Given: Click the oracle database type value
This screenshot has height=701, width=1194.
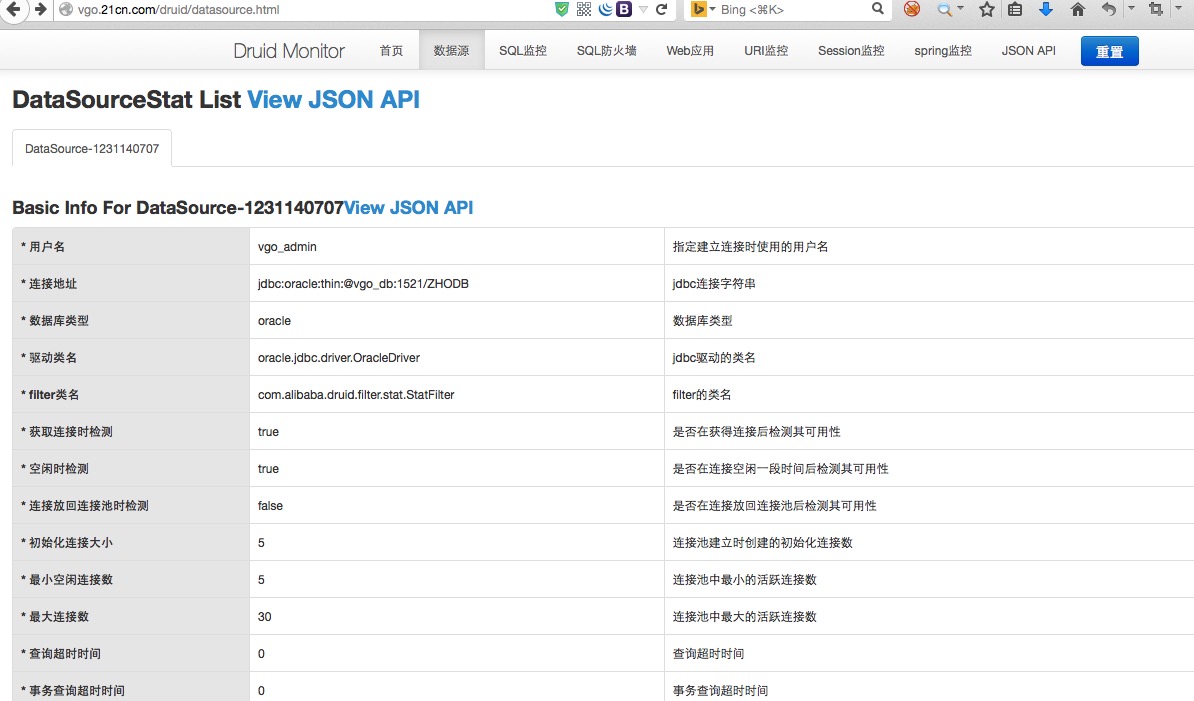Looking at the screenshot, I should tap(274, 321).
